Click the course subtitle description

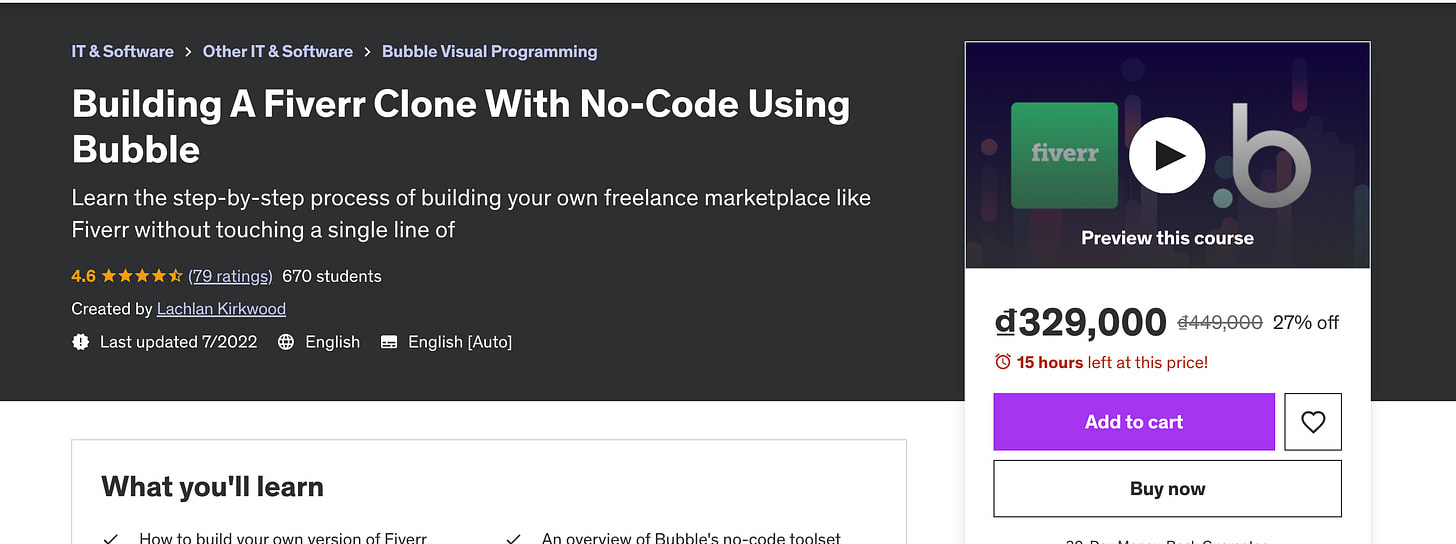point(471,214)
